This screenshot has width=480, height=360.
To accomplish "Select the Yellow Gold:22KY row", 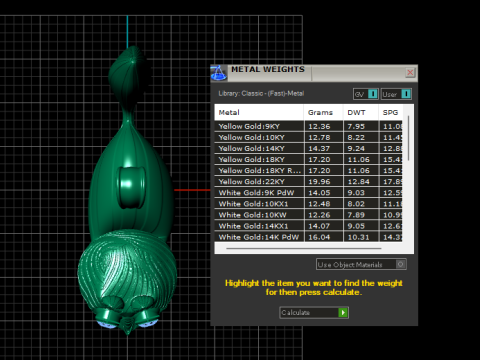I will pyautogui.click(x=308, y=182).
